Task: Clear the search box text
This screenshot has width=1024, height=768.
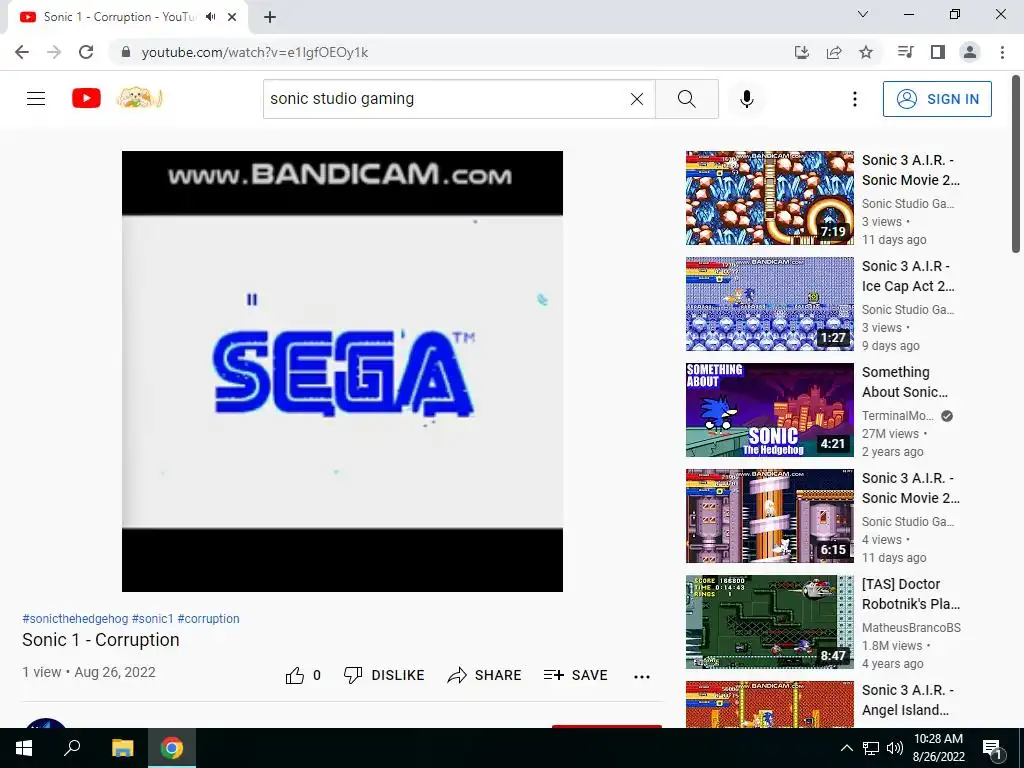Action: pos(637,99)
